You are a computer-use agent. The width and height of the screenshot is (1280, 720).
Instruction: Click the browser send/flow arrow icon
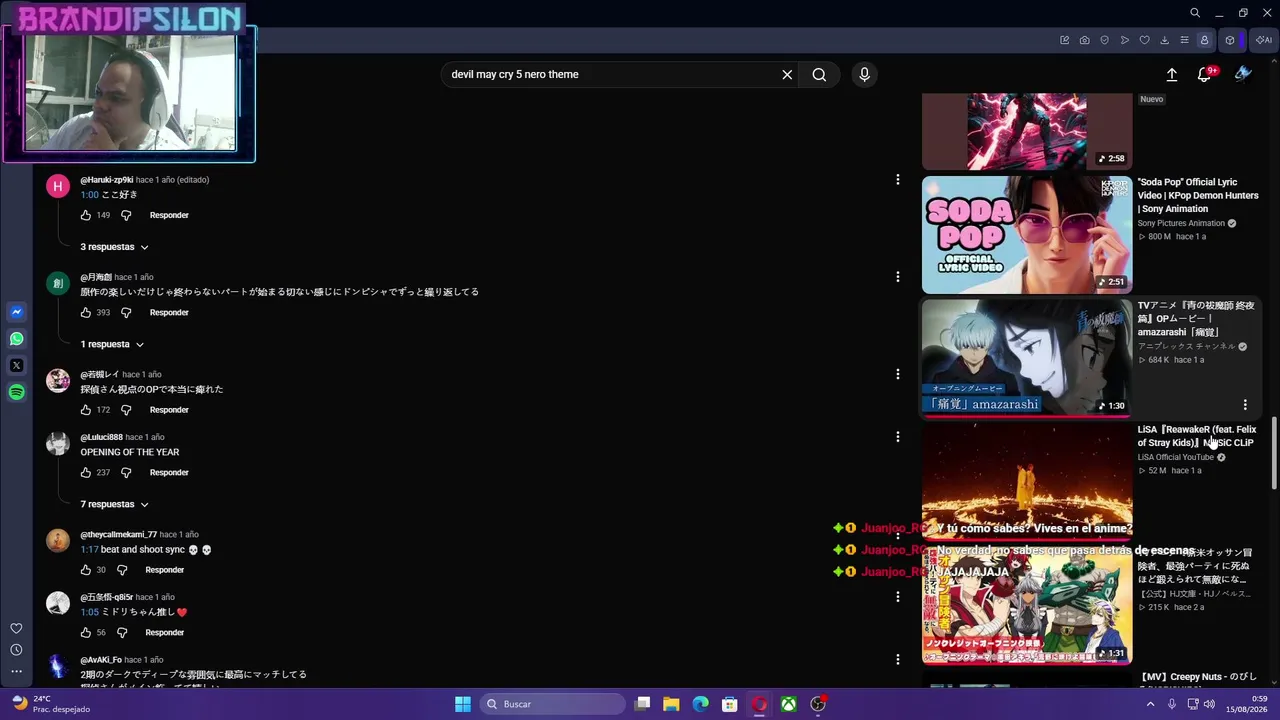[x=1125, y=40]
